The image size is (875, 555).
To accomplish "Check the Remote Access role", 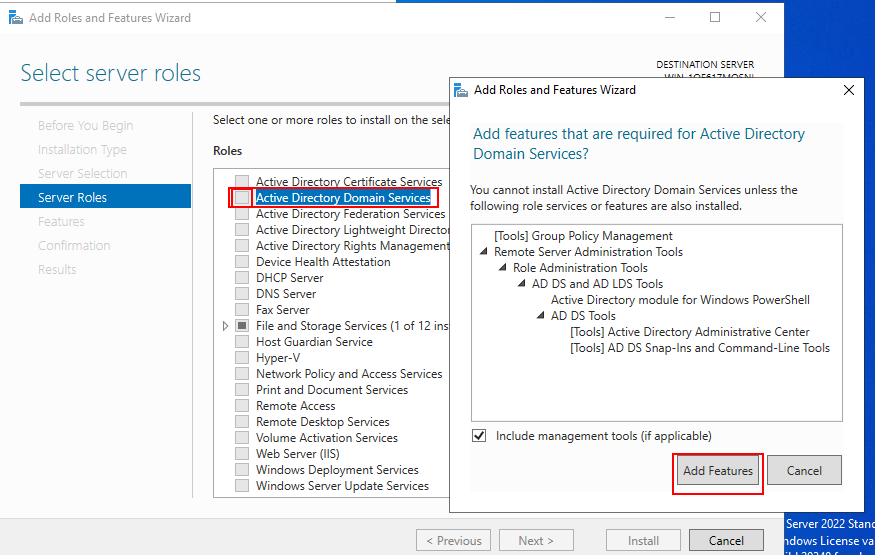I will [x=242, y=406].
